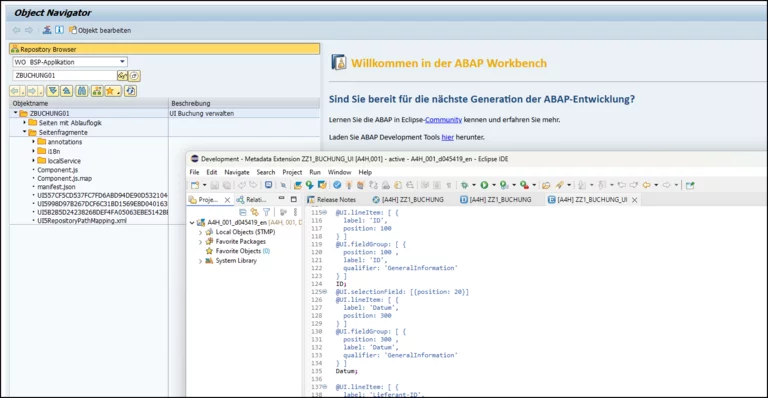Click the back arrow in the Object Navigator toolbar

coord(16,30)
